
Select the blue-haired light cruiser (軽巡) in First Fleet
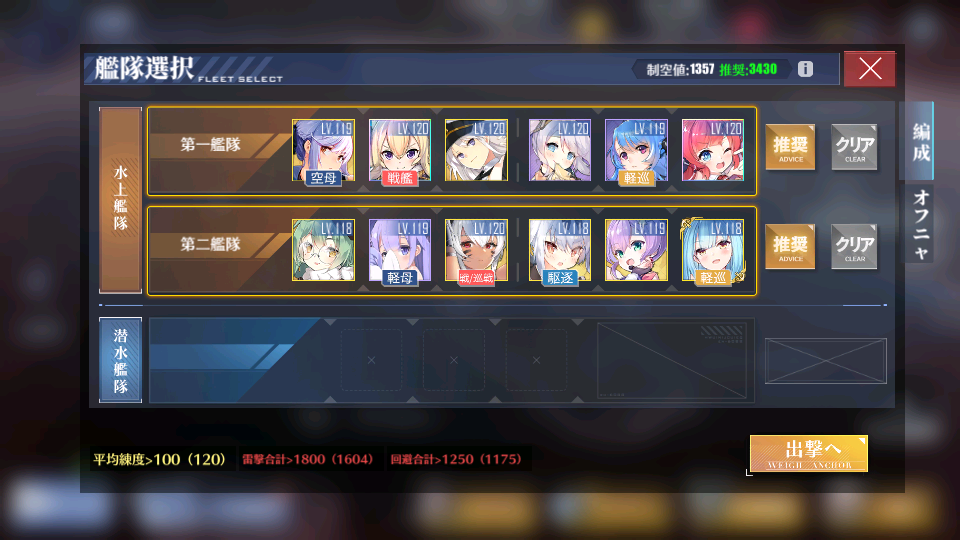coord(636,150)
